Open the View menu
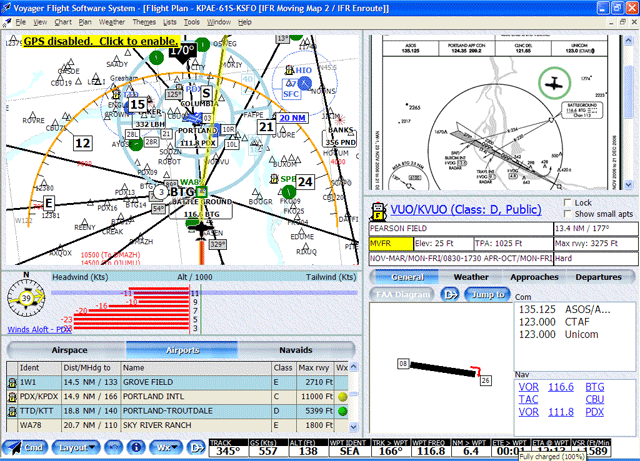Image resolution: width=640 pixels, height=461 pixels. (x=40, y=22)
